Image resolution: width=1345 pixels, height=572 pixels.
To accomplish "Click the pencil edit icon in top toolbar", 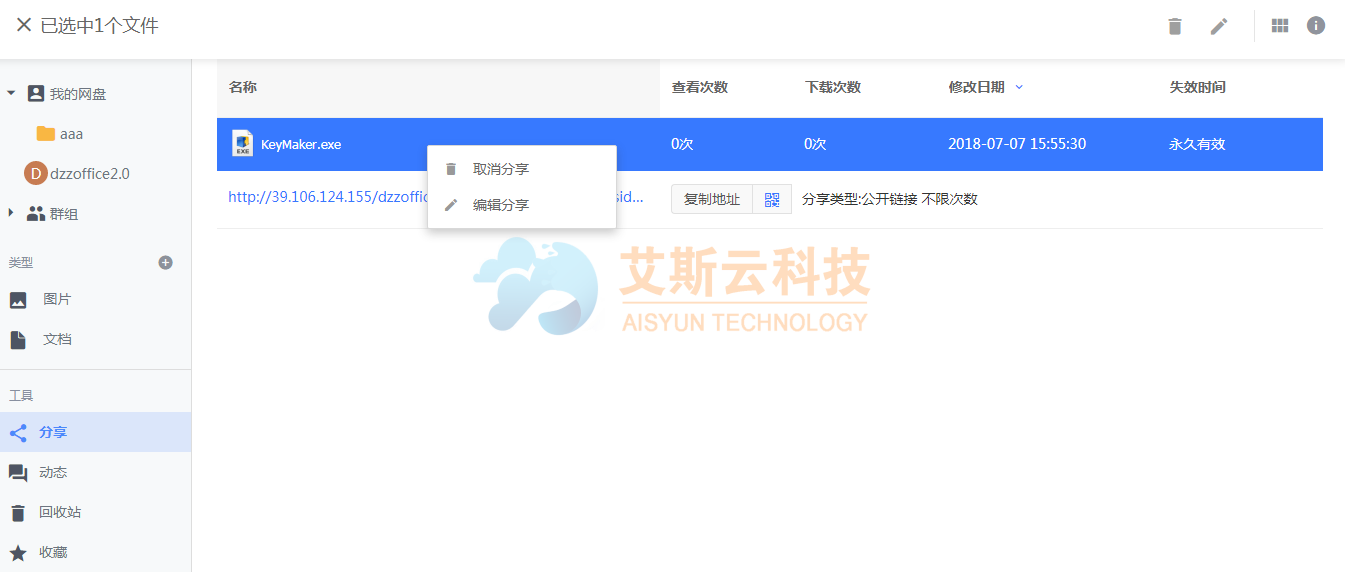I will (1219, 26).
